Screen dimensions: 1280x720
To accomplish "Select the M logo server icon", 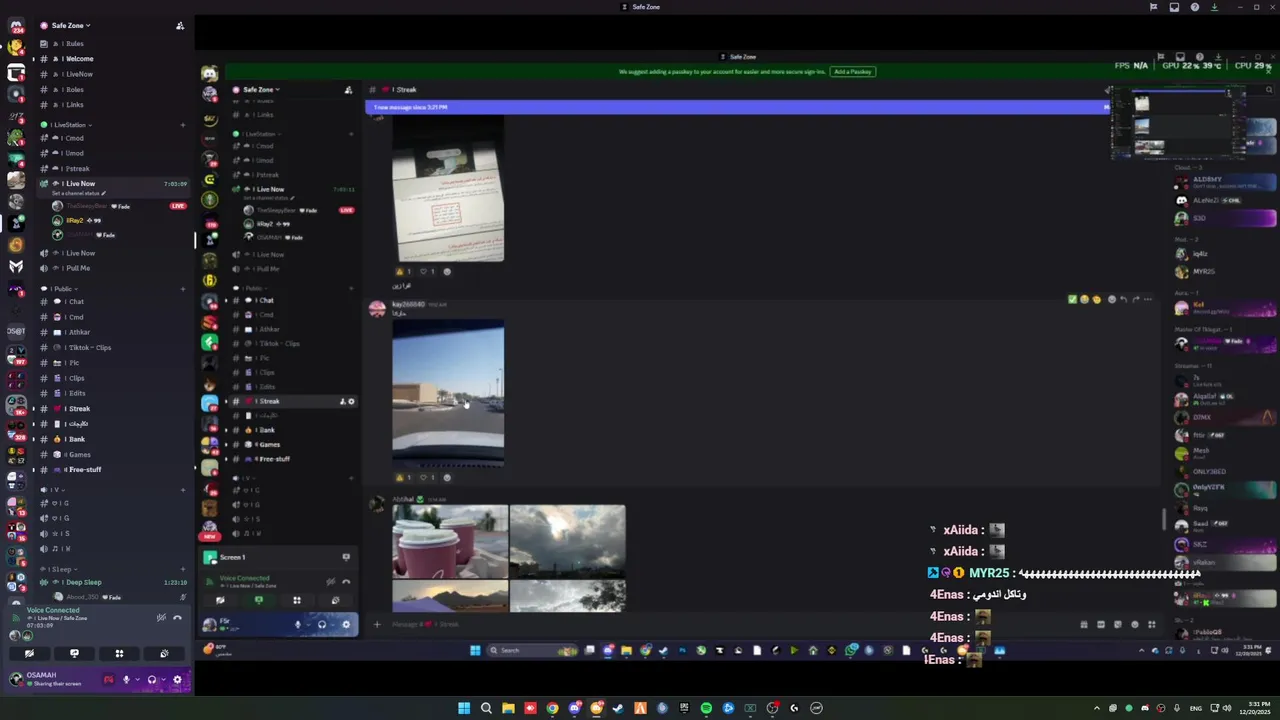I will pyautogui.click(x=16, y=266).
